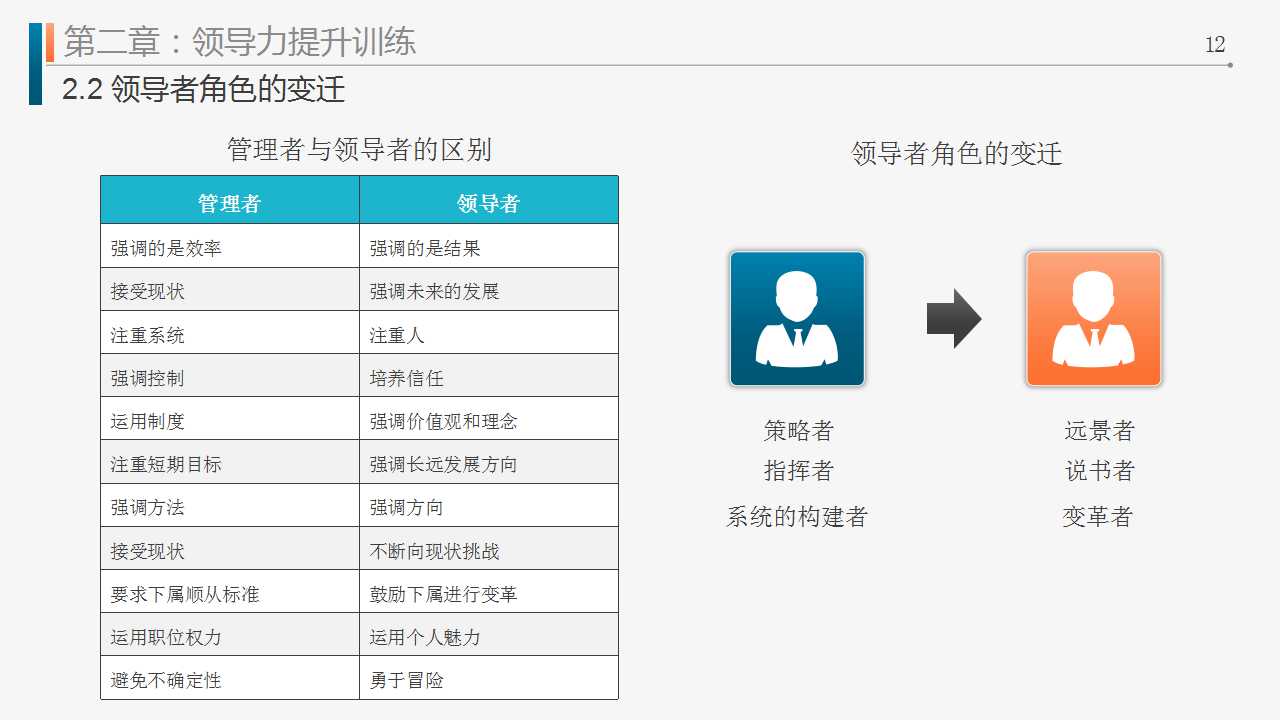Click the label 系统的构建者

click(797, 517)
